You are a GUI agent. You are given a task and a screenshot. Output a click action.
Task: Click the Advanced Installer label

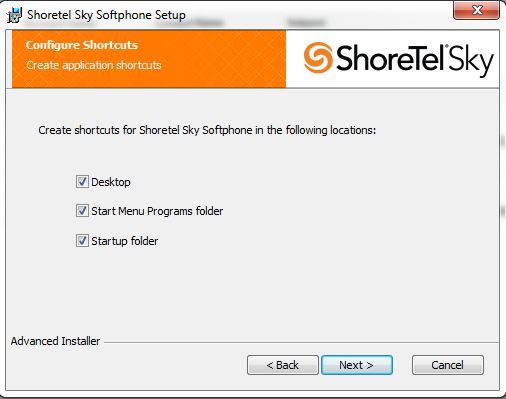pos(55,341)
